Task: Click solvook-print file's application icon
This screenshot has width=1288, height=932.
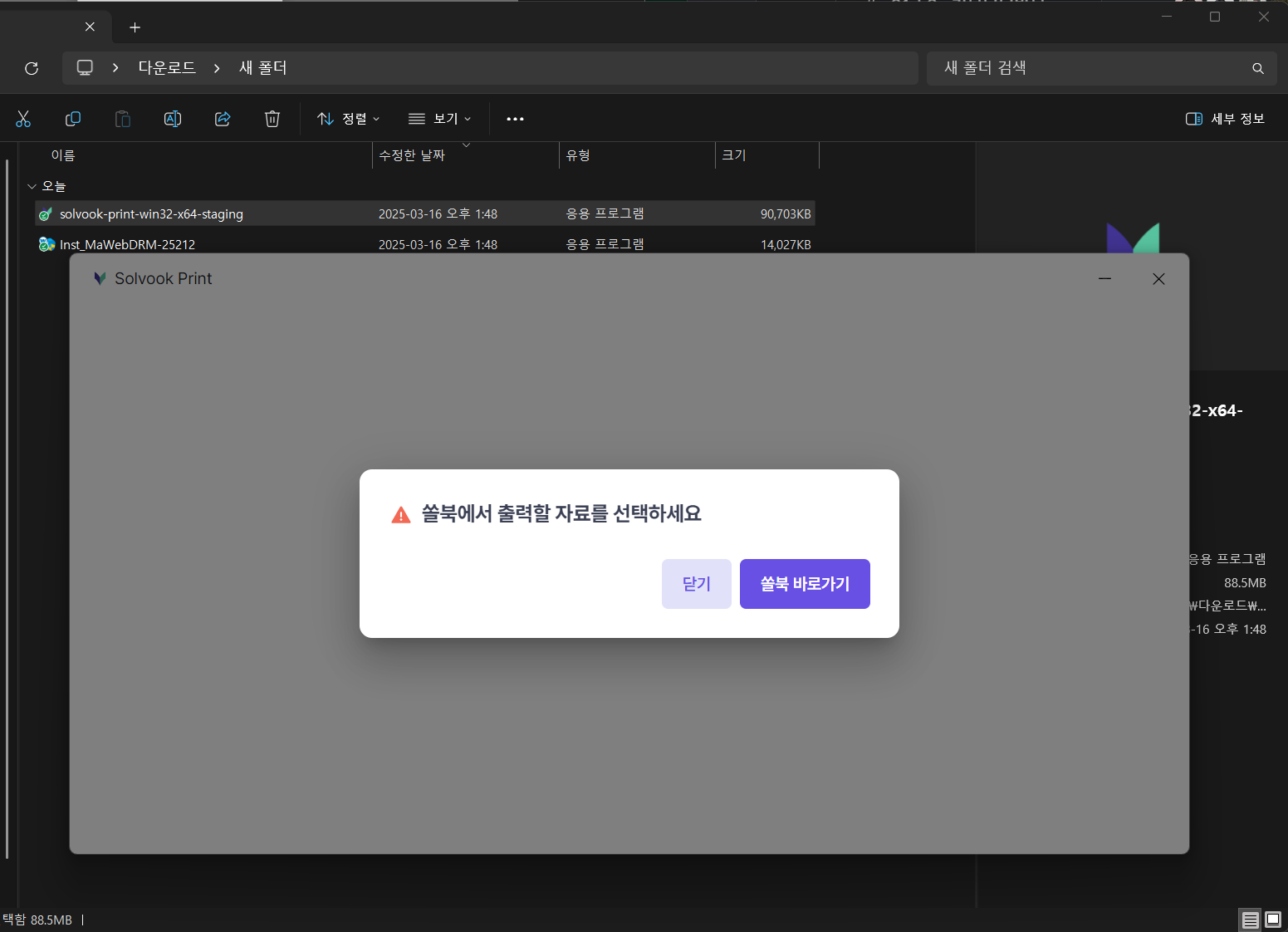Action: pos(47,214)
